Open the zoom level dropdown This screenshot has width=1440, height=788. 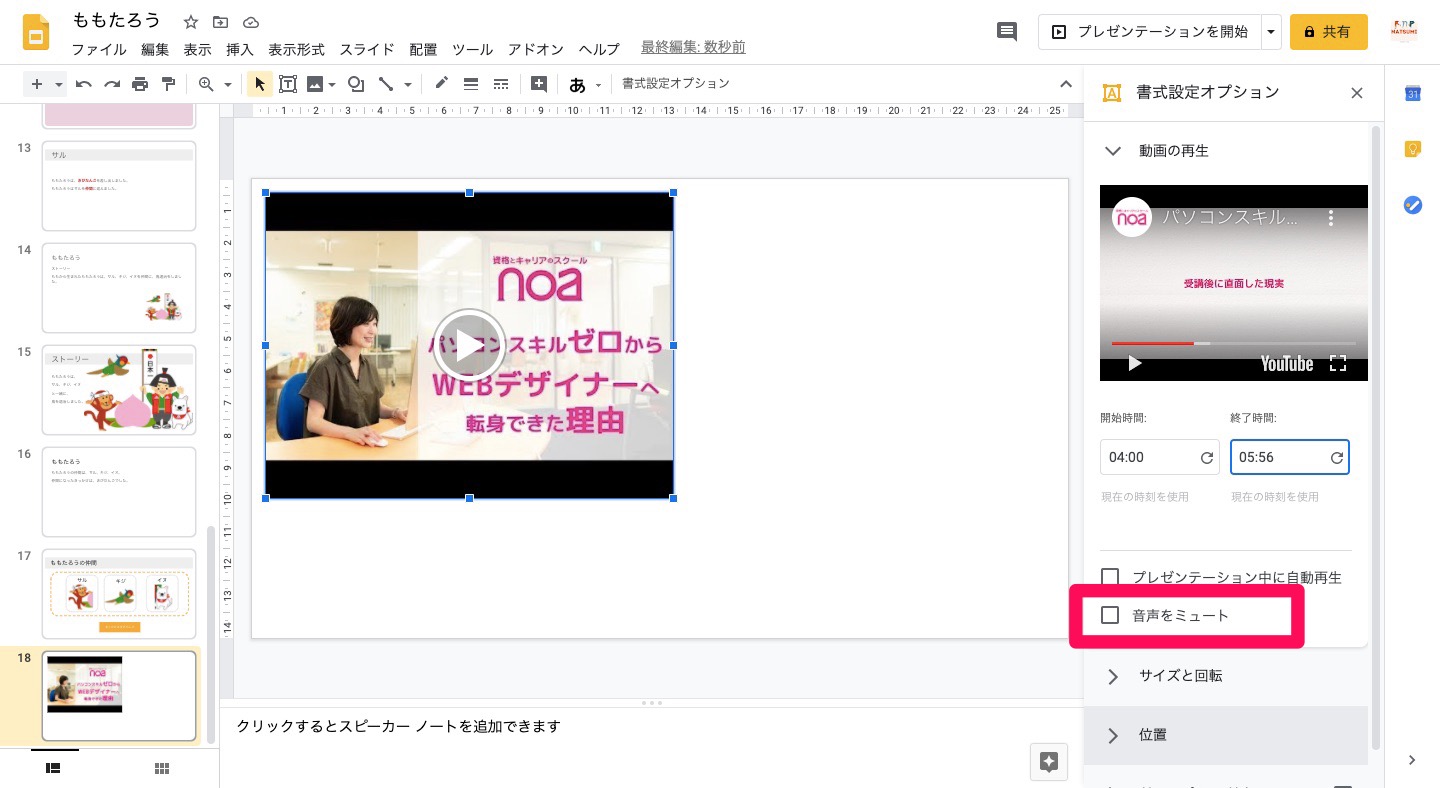pos(228,84)
